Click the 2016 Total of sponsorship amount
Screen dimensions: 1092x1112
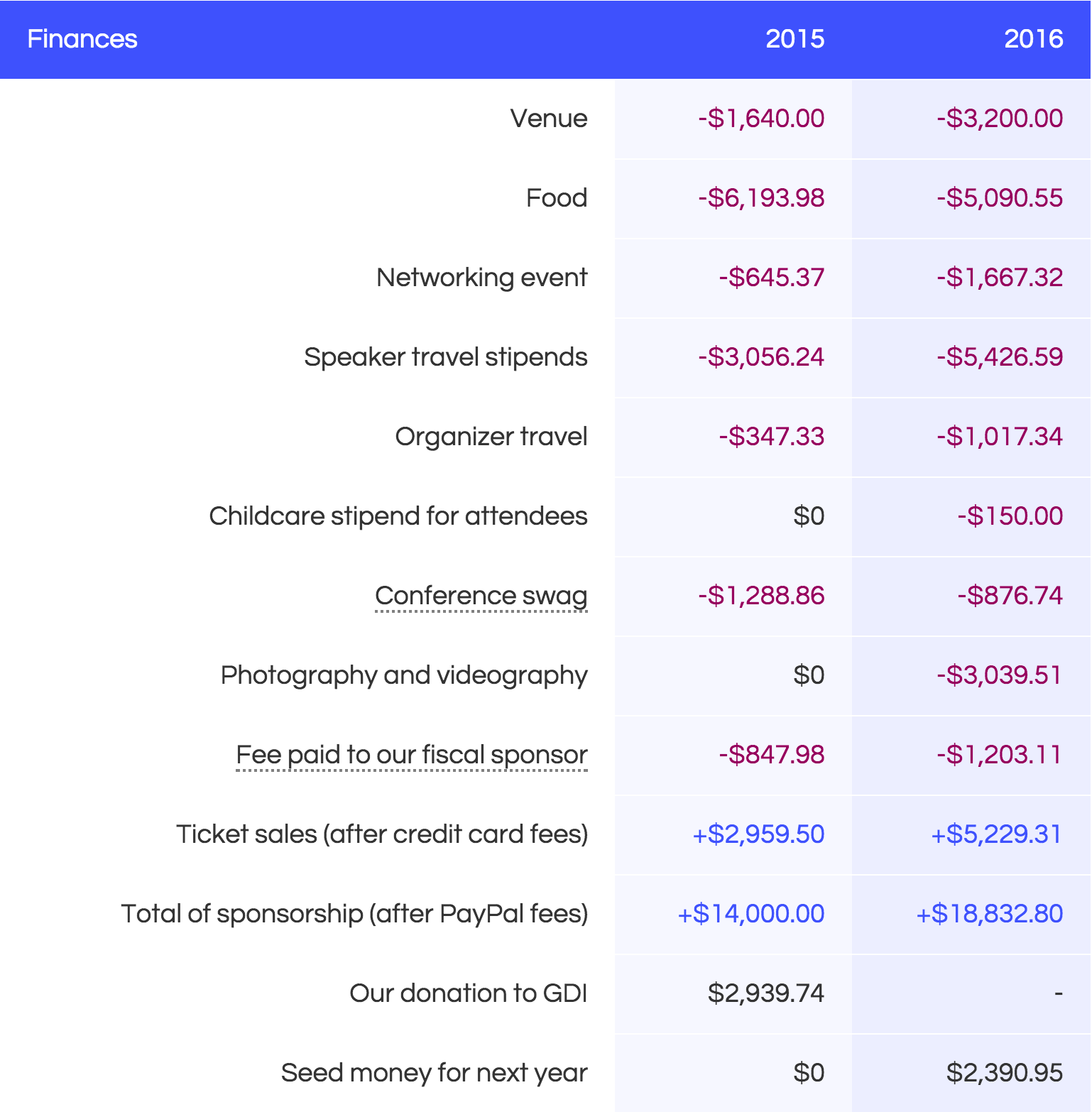[989, 914]
